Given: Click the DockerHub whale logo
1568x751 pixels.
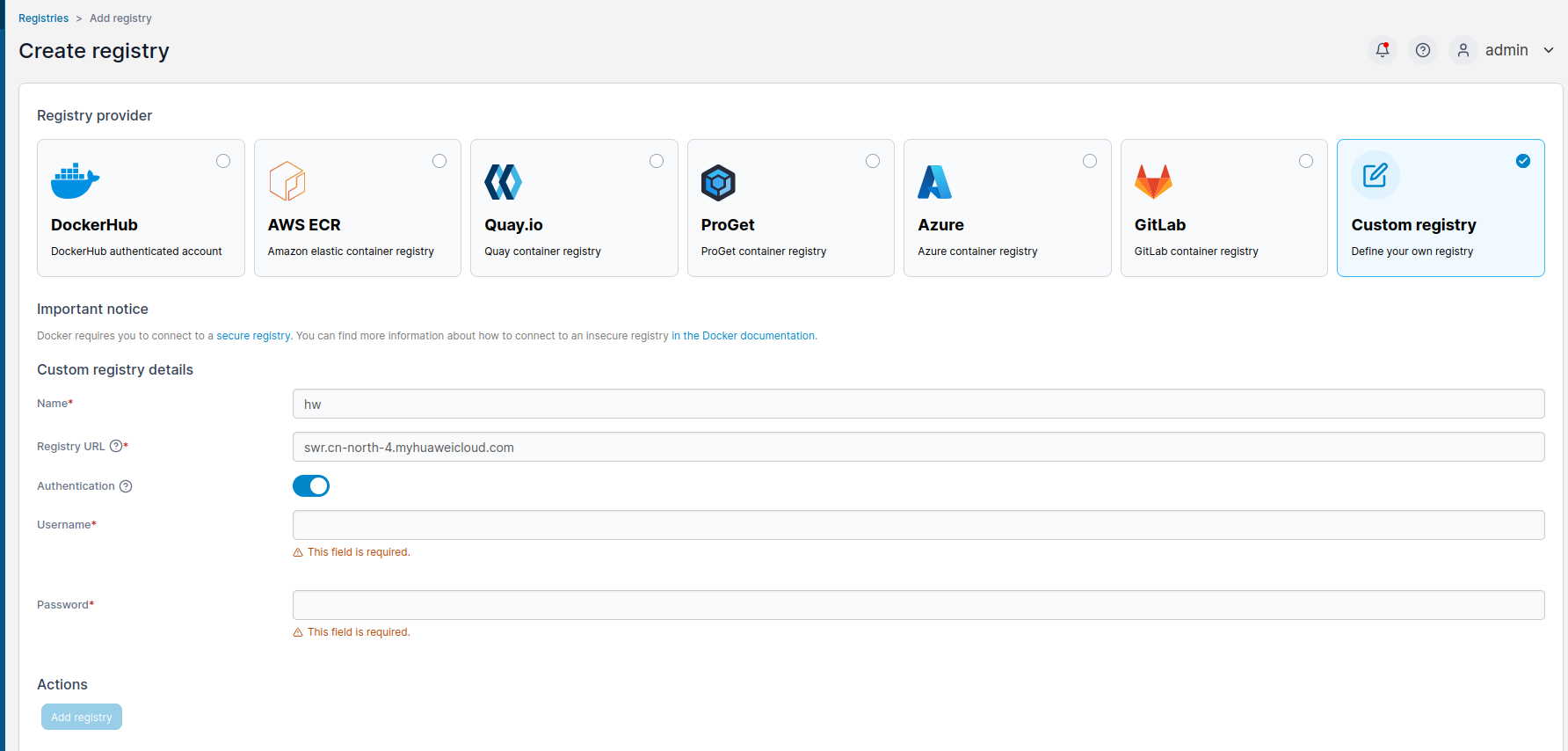Looking at the screenshot, I should (x=75, y=181).
